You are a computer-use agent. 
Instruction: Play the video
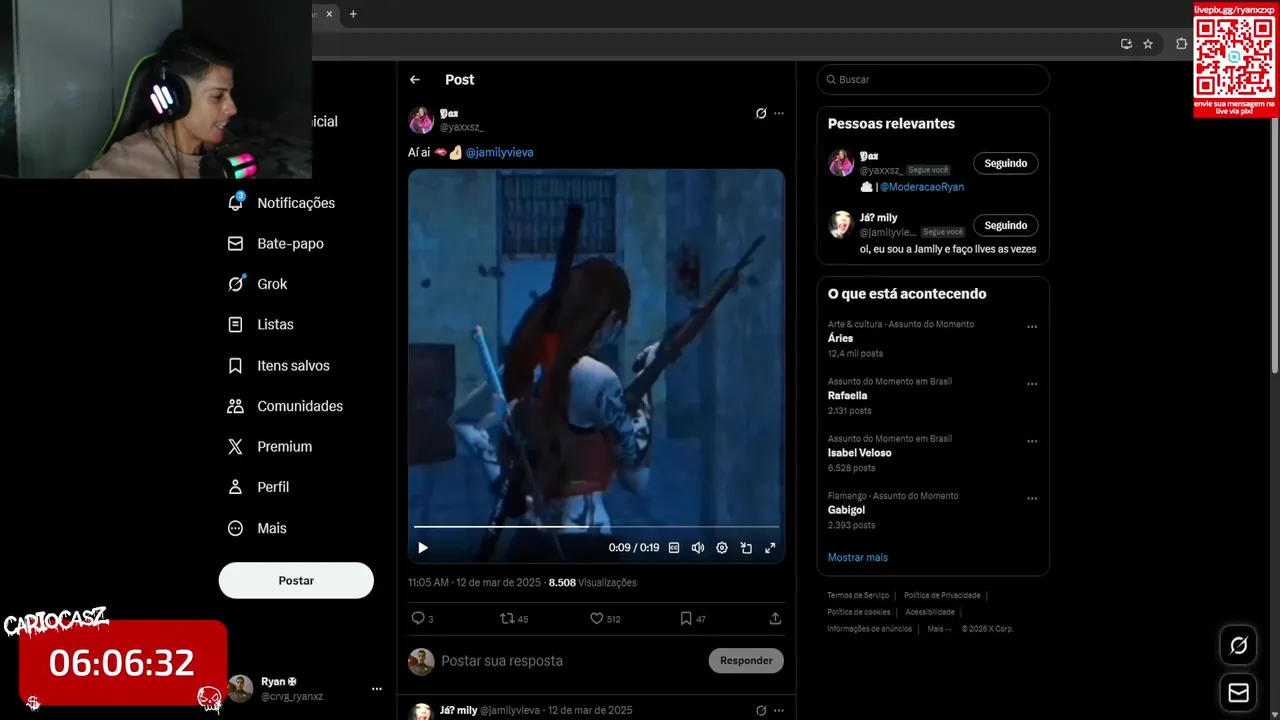[423, 548]
